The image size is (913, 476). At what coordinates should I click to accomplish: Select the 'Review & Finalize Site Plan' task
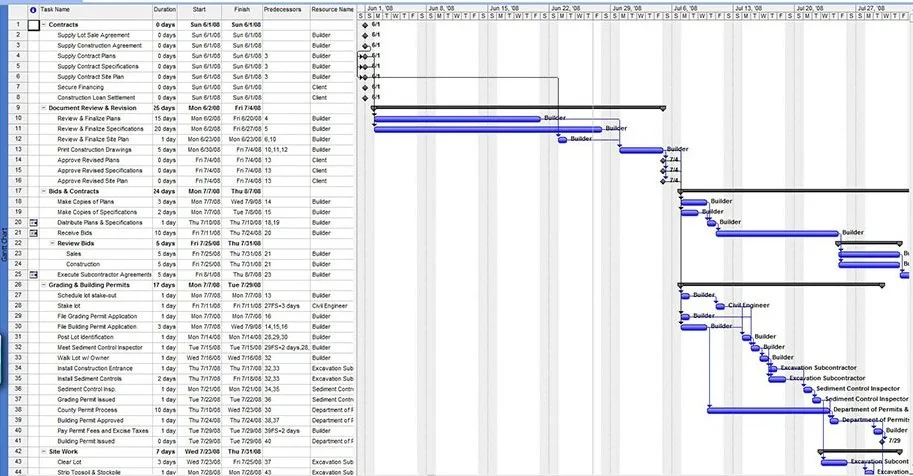93,139
